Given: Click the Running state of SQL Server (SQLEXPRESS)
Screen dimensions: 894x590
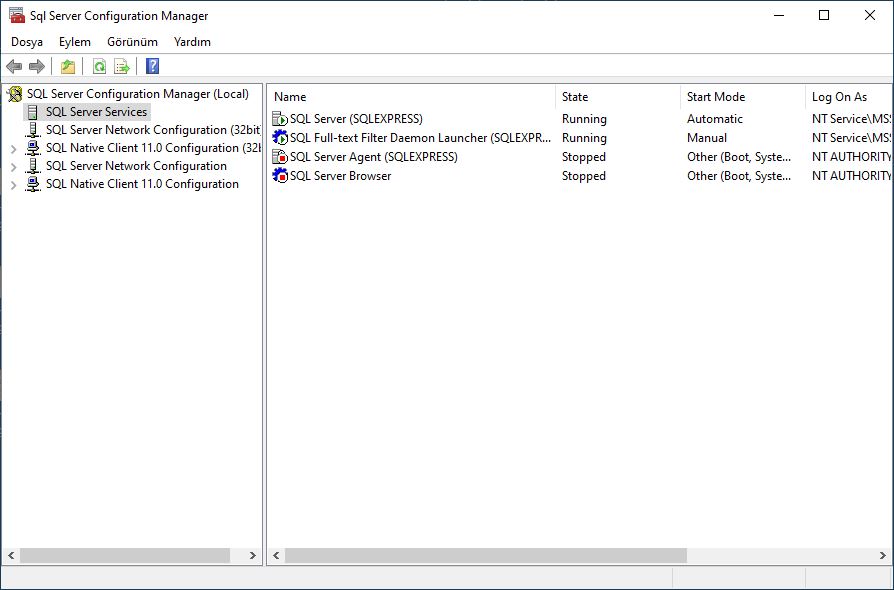Looking at the screenshot, I should coord(584,119).
